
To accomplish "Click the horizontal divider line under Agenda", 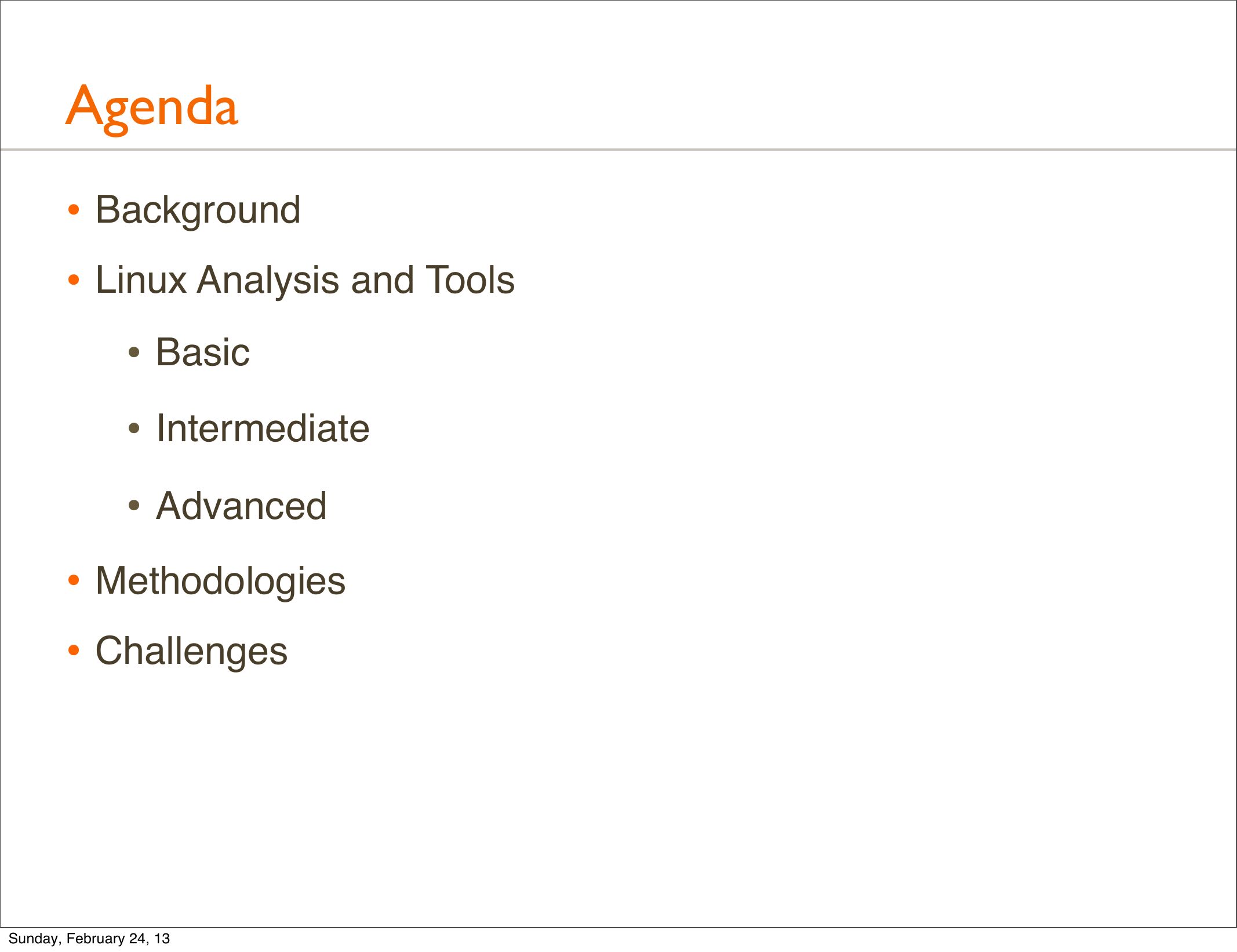I will [x=618, y=150].
